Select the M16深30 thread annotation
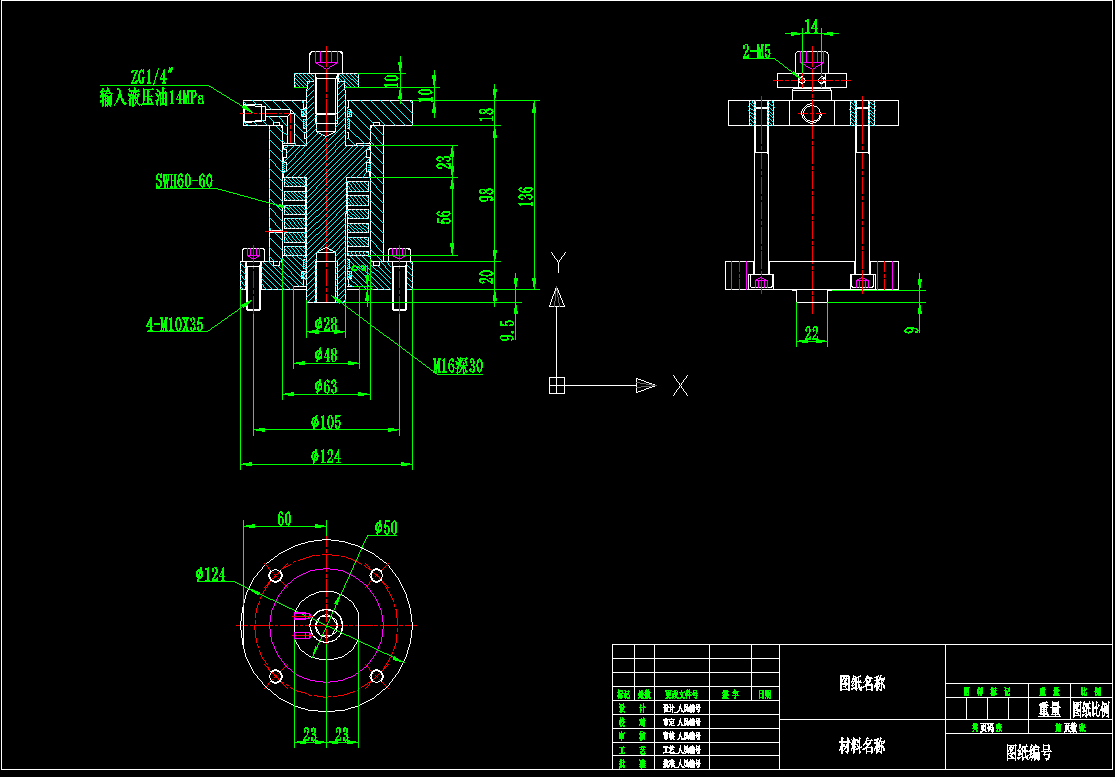 click(x=458, y=366)
